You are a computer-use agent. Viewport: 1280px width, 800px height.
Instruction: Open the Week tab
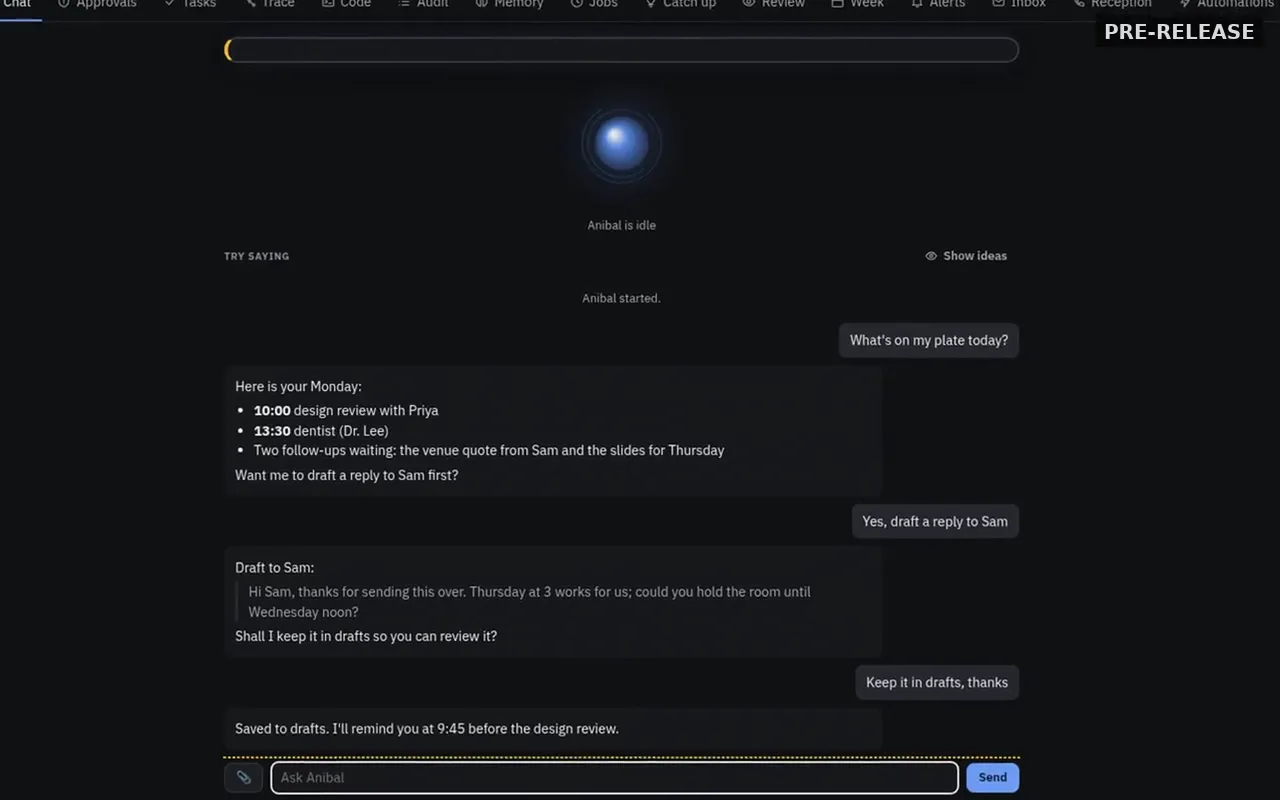(x=857, y=4)
